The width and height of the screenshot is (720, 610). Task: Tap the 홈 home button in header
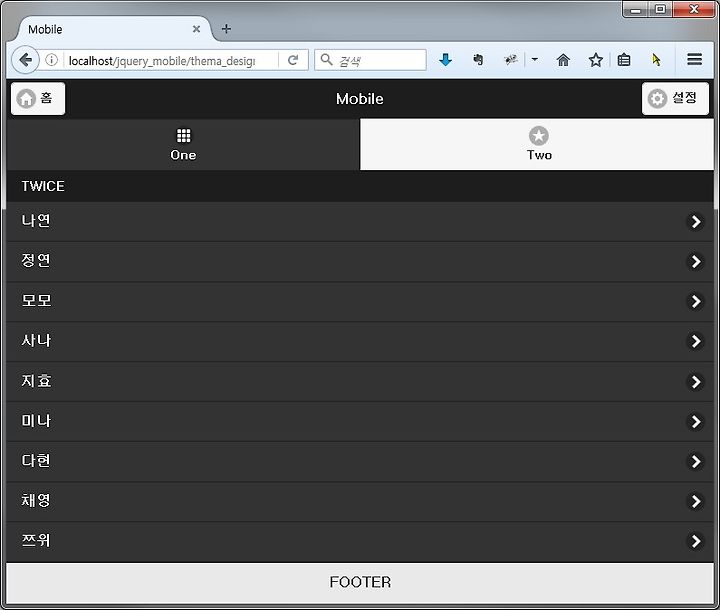point(38,98)
